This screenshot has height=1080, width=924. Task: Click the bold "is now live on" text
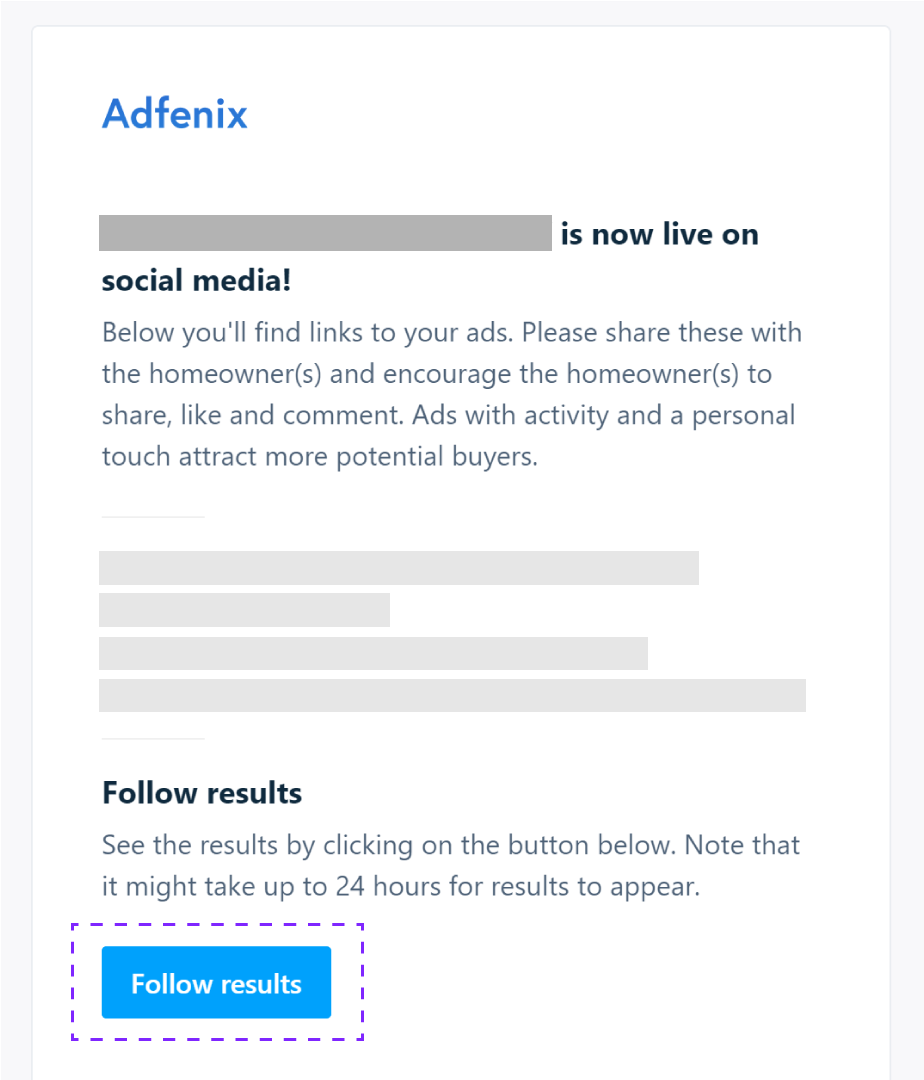(x=660, y=234)
